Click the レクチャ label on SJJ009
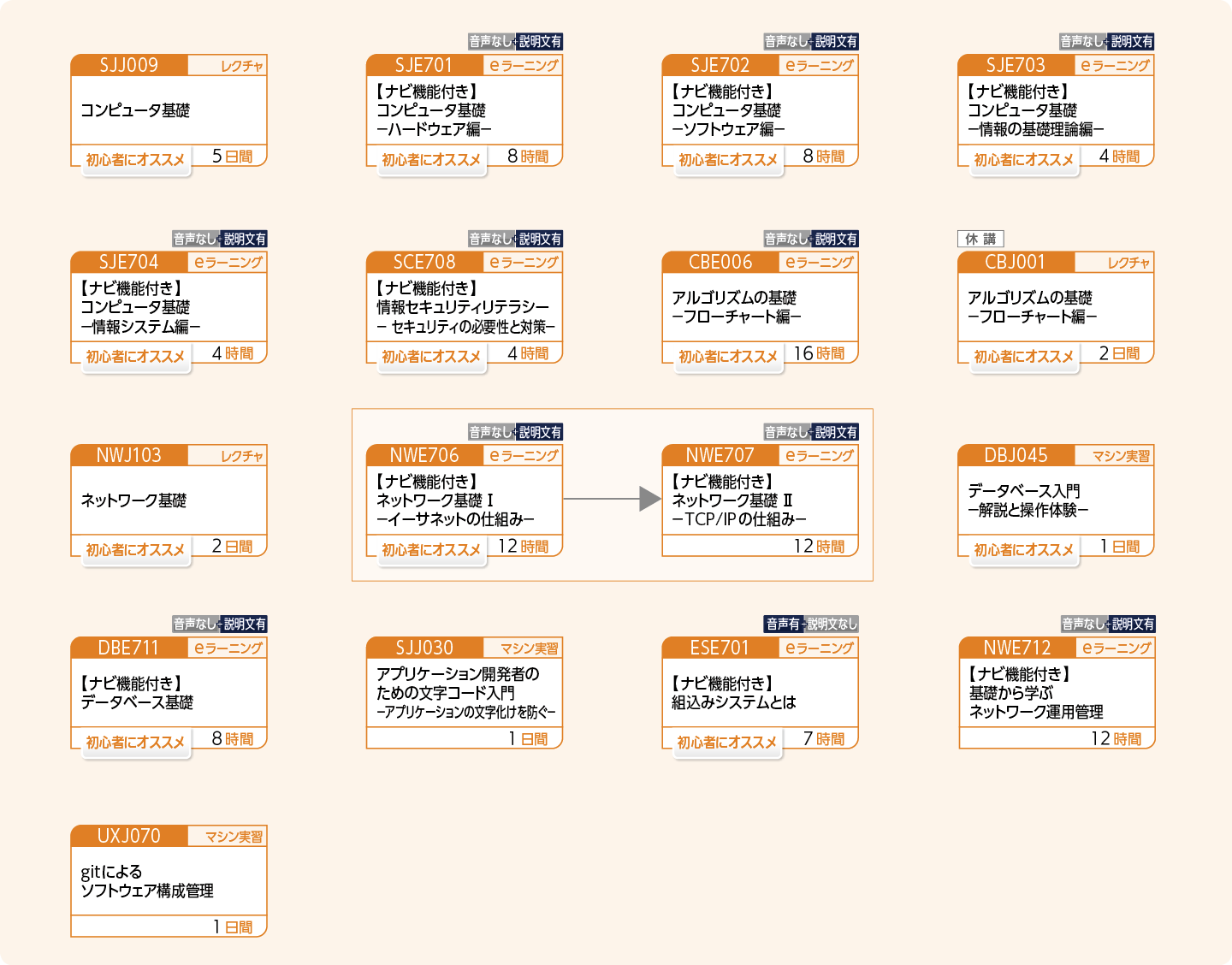The height and width of the screenshot is (965, 1232). (x=241, y=66)
